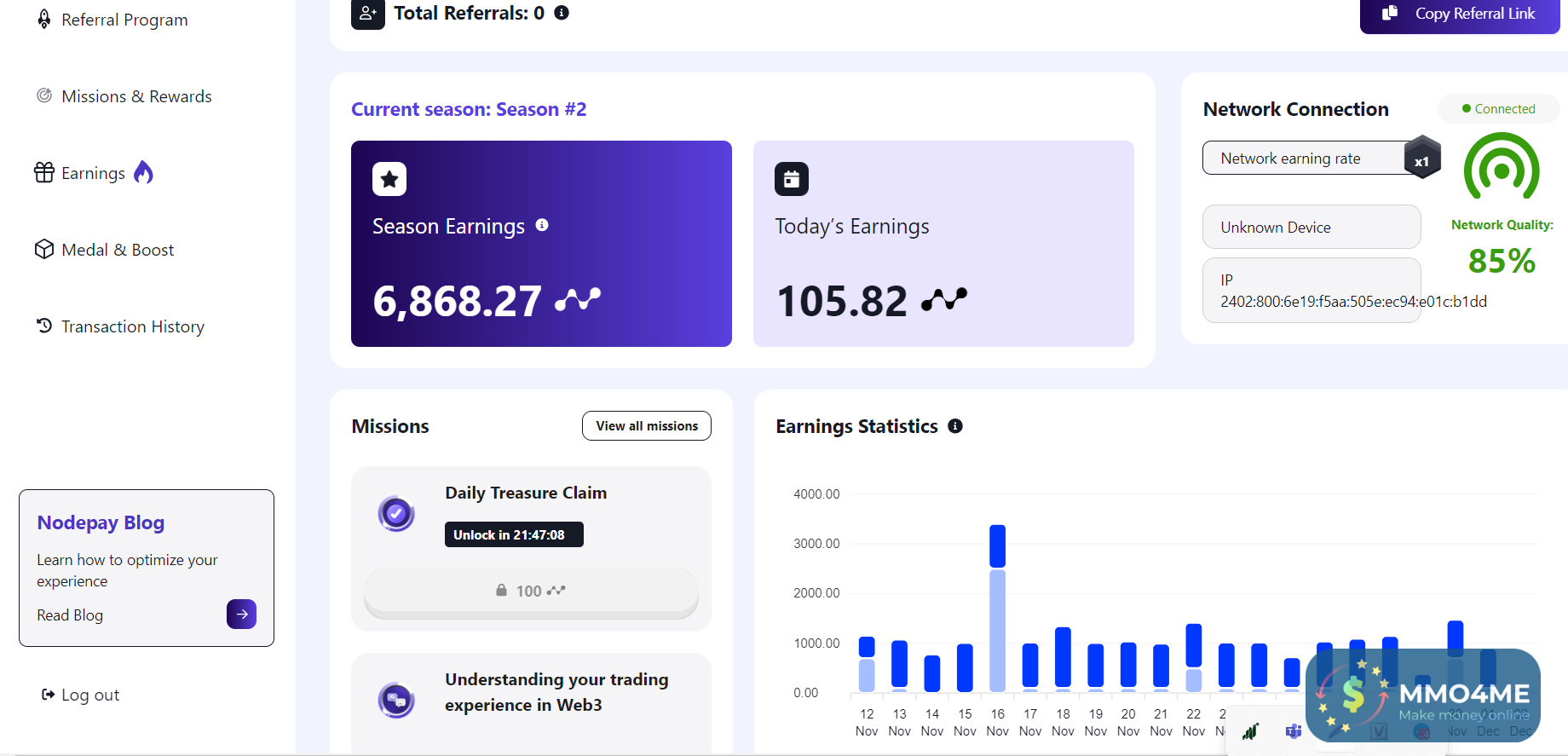Click the add-user icon beside Total Referrals

(x=368, y=13)
